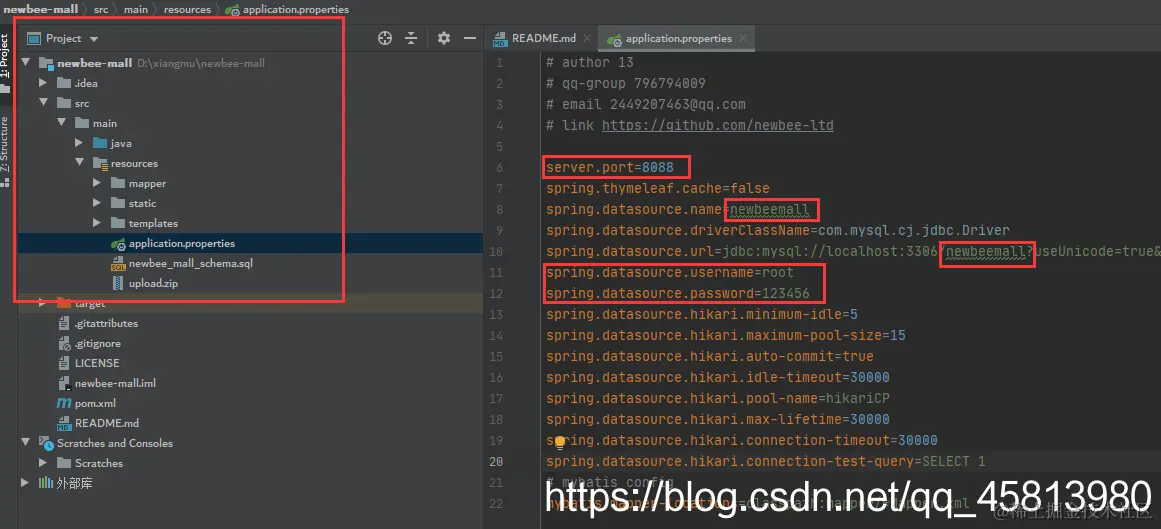Click the Maven pom.xml file icon

pos(64,403)
